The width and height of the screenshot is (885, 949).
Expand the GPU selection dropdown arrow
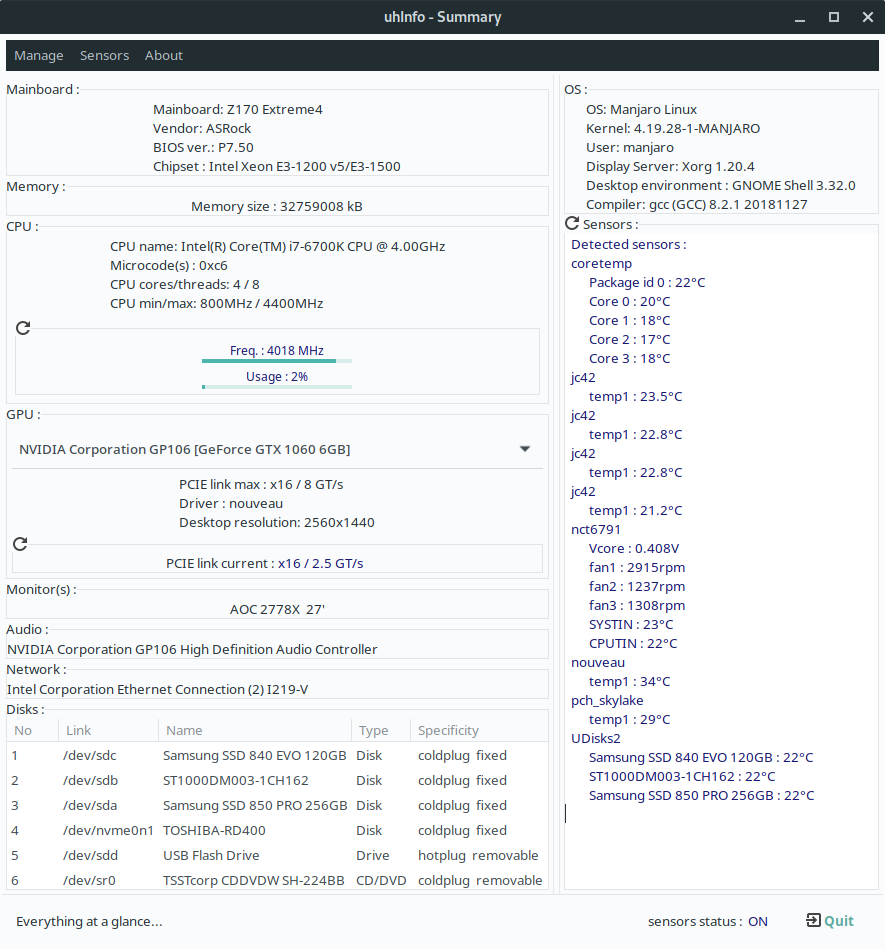coord(525,449)
